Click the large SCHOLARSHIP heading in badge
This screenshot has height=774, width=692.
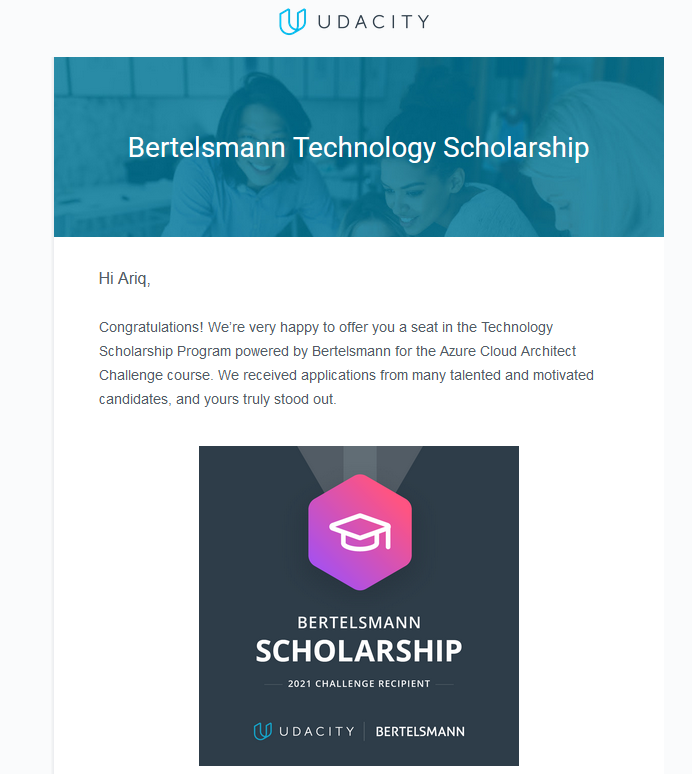pos(359,651)
